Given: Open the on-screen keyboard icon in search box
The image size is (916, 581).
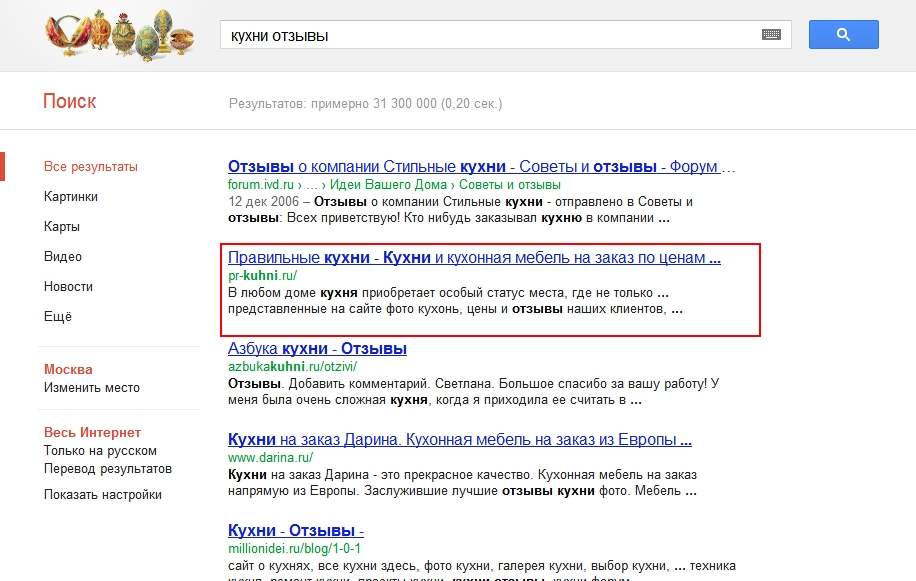Looking at the screenshot, I should [x=771, y=35].
